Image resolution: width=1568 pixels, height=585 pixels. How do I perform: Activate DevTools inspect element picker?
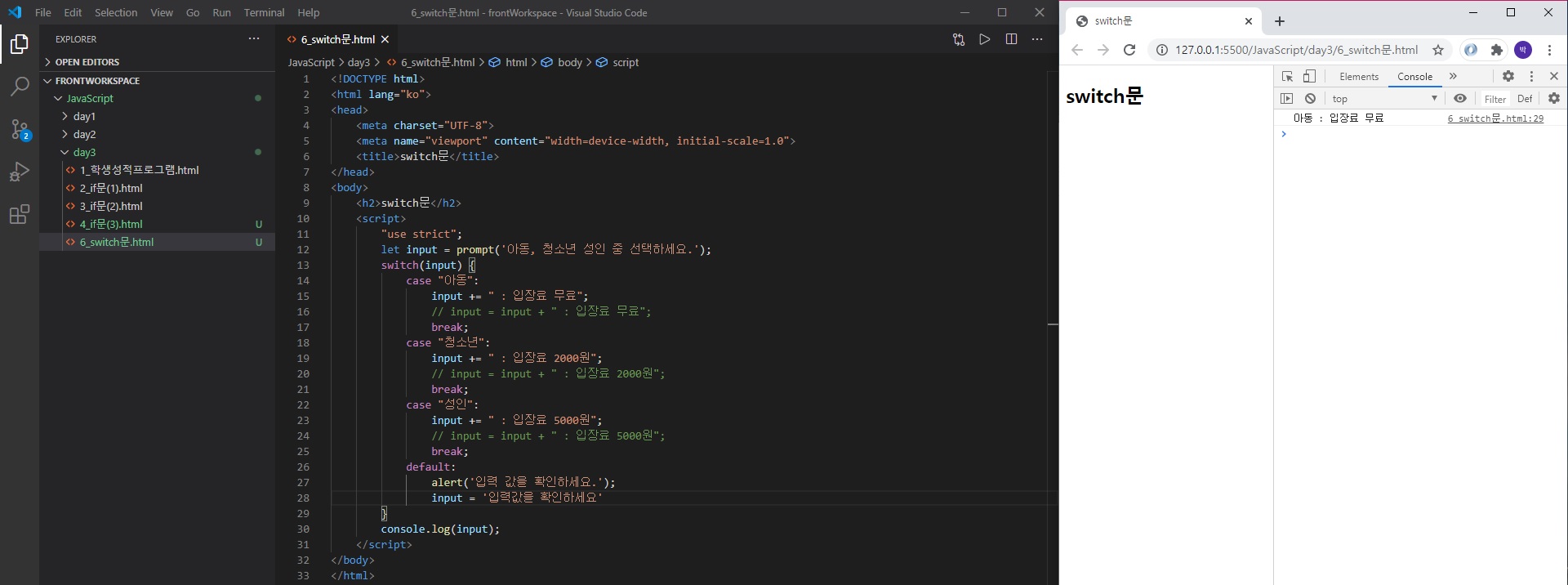[1287, 76]
